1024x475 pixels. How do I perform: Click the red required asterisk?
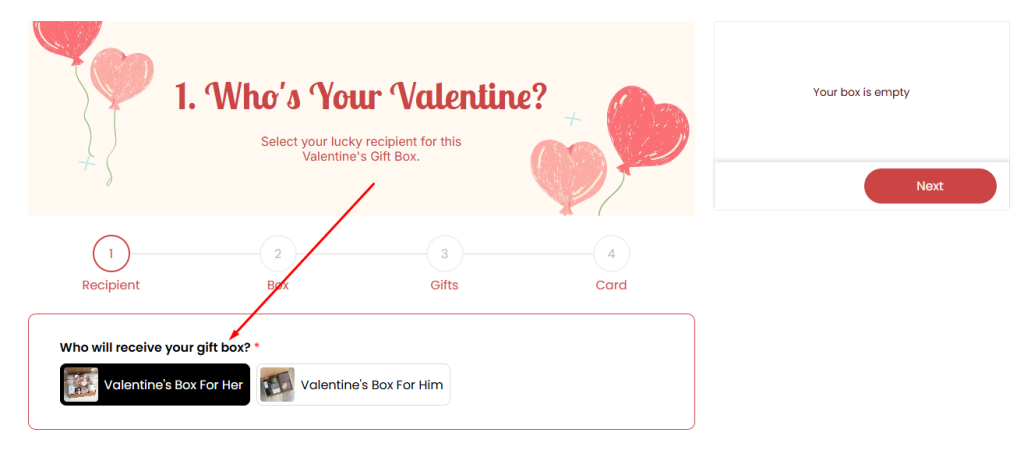pos(257,347)
